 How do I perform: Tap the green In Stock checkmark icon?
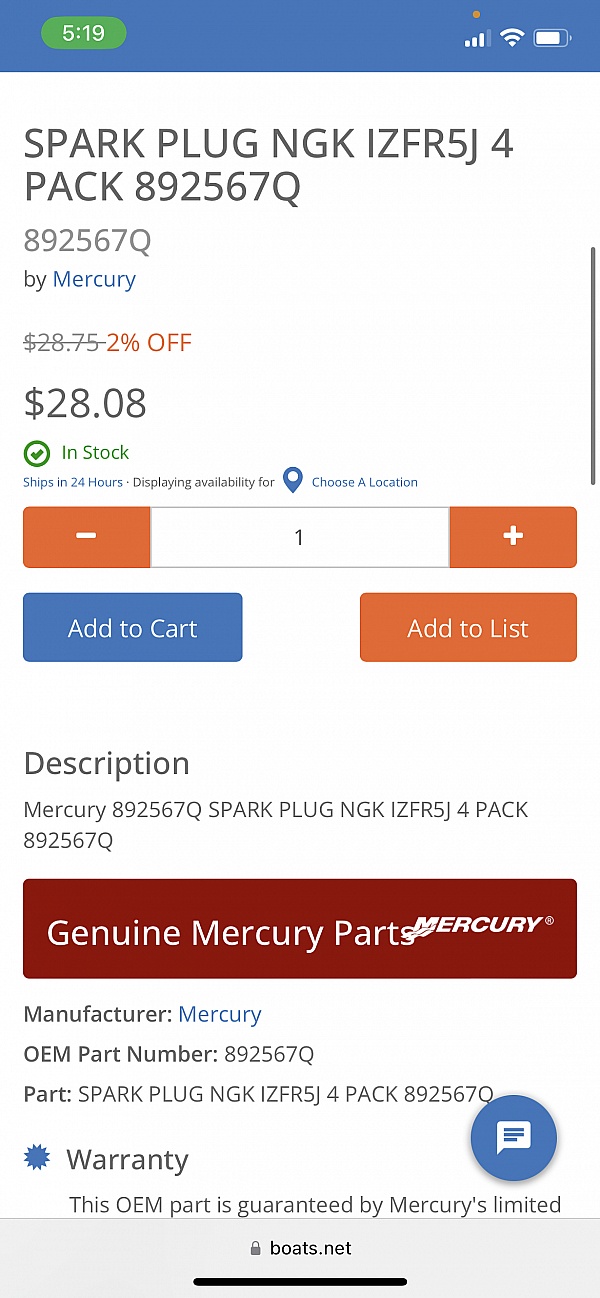click(37, 454)
